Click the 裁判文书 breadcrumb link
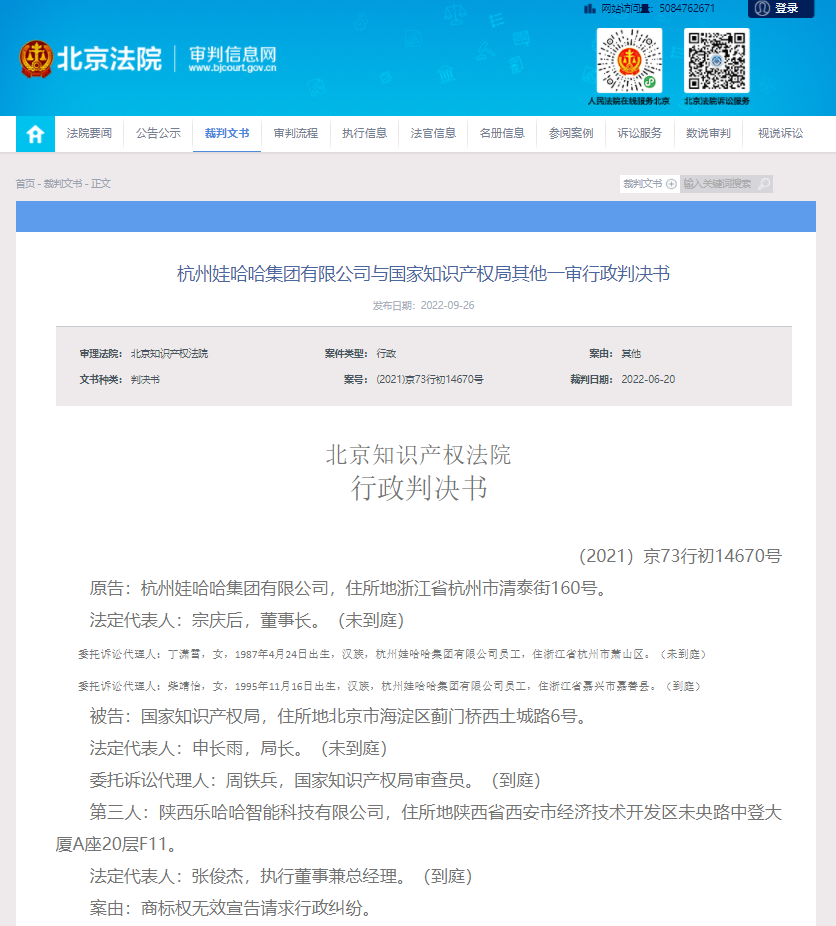The height and width of the screenshot is (926, 836). pyautogui.click(x=62, y=184)
